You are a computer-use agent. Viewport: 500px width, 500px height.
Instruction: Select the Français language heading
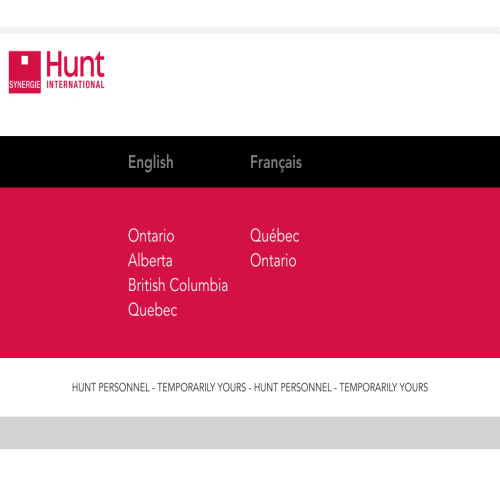(x=276, y=163)
